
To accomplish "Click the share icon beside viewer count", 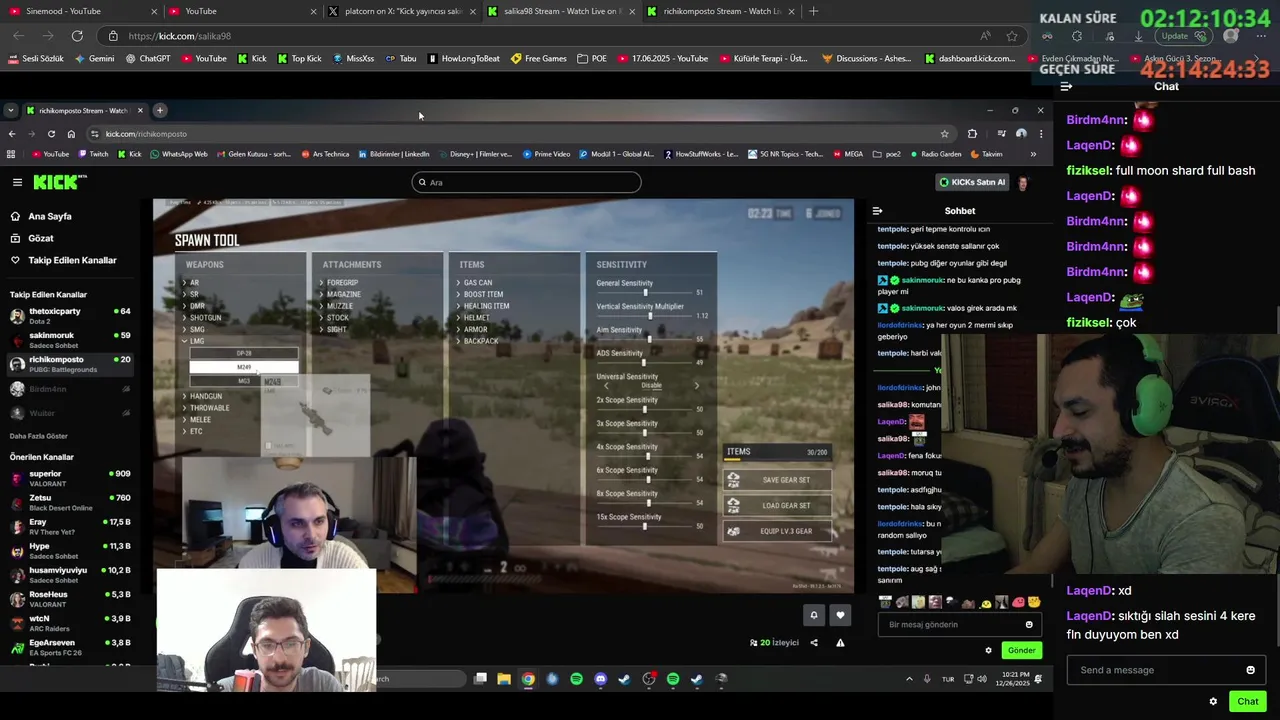I will pyautogui.click(x=814, y=643).
